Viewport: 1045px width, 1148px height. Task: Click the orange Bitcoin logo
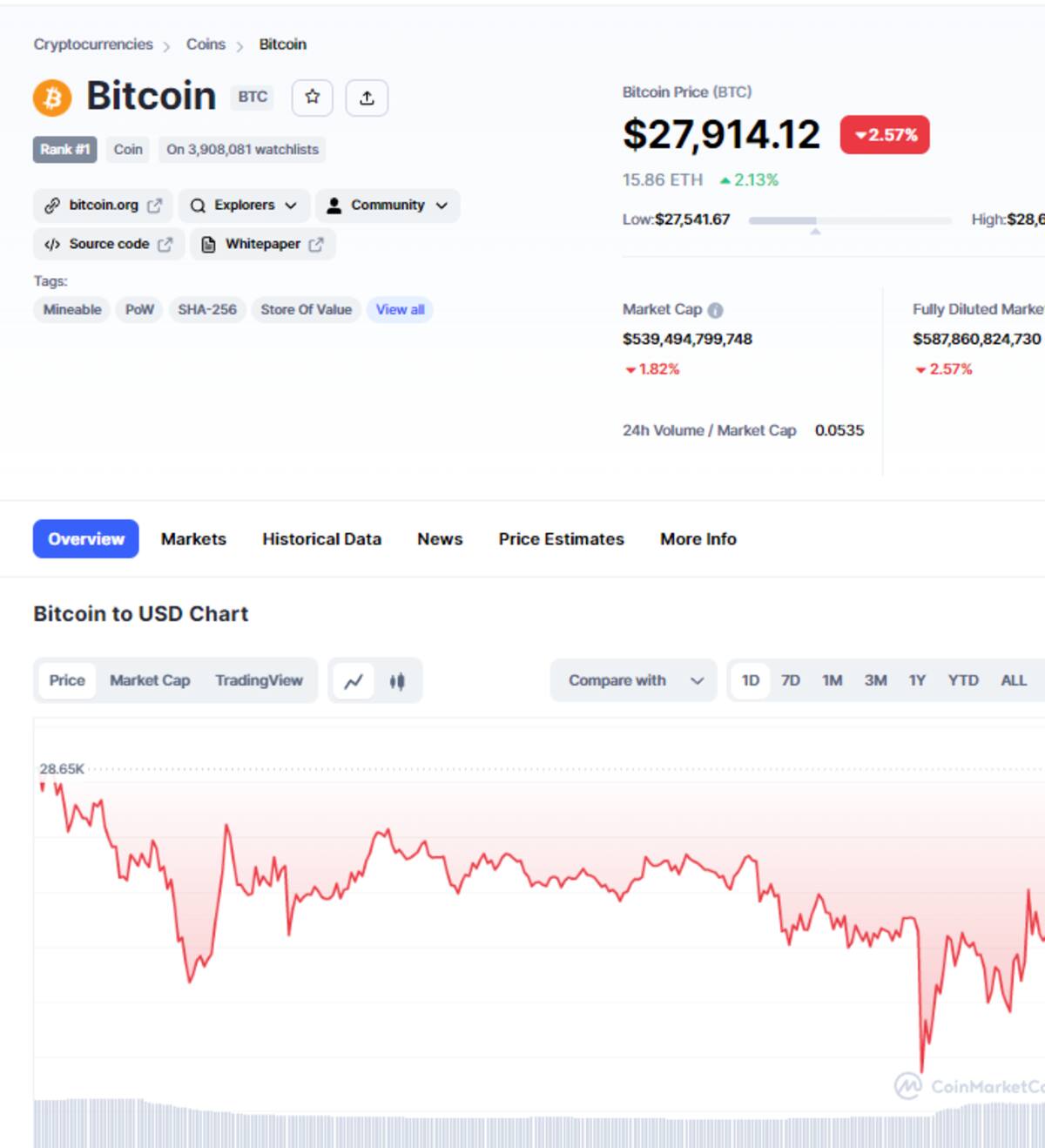tap(52, 98)
